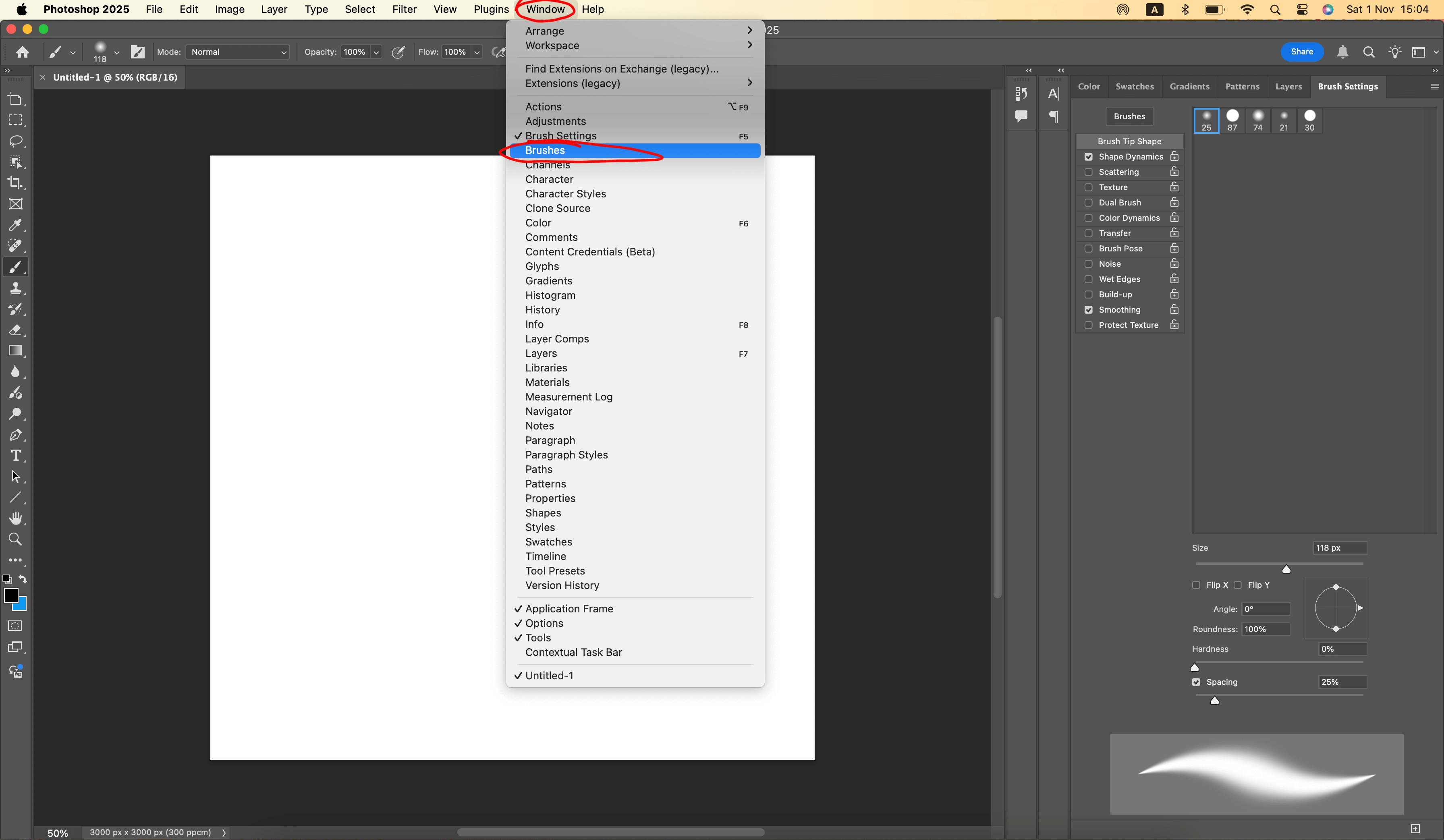Click the Home icon in options bar
Screen dimensions: 1444x840
tap(22, 52)
